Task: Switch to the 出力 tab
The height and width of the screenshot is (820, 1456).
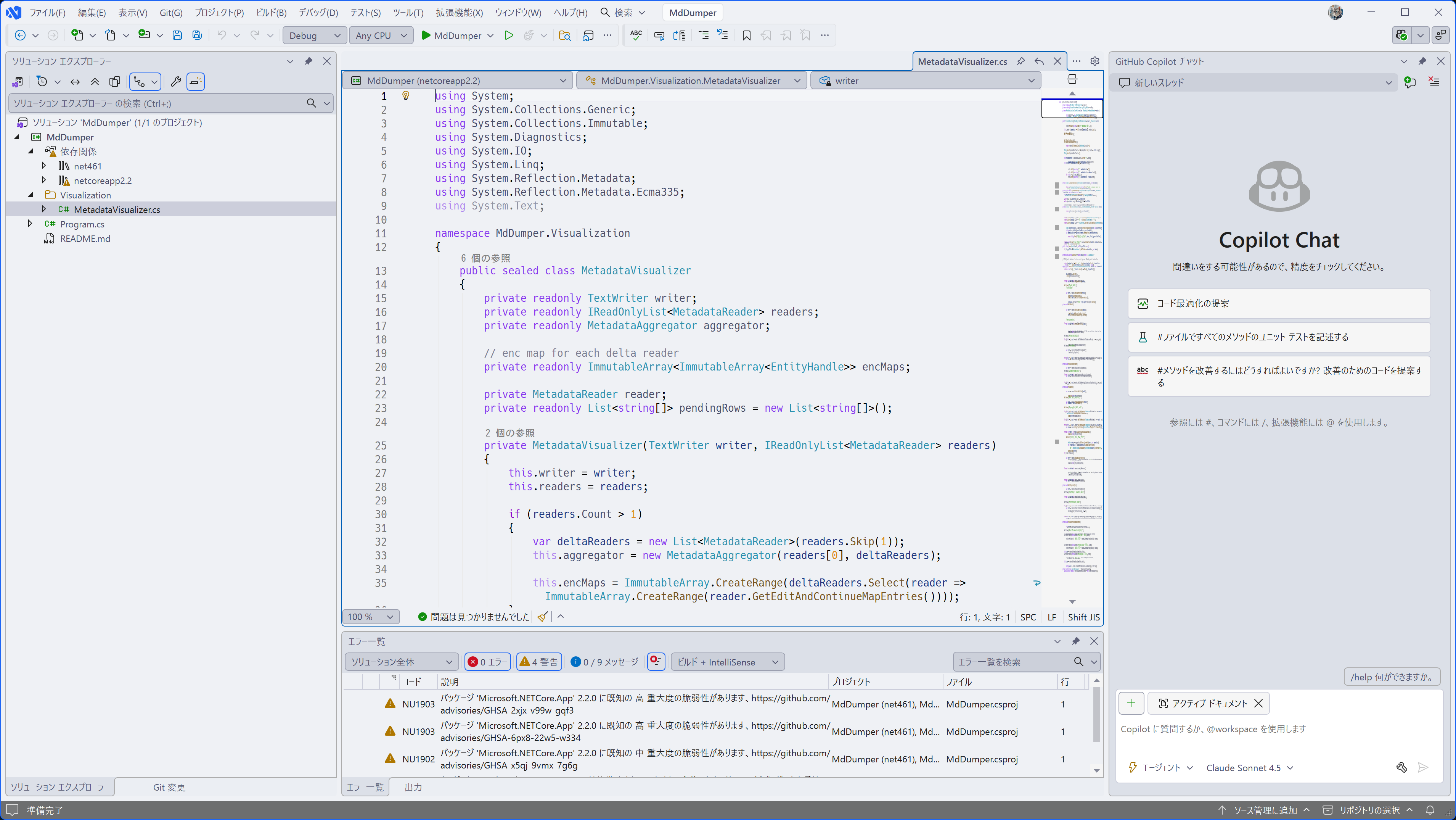Action: [x=413, y=787]
